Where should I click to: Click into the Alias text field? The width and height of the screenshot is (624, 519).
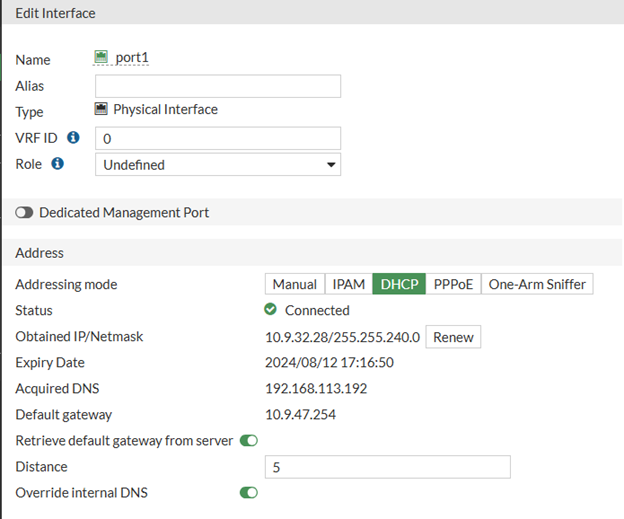pyautogui.click(x=217, y=86)
